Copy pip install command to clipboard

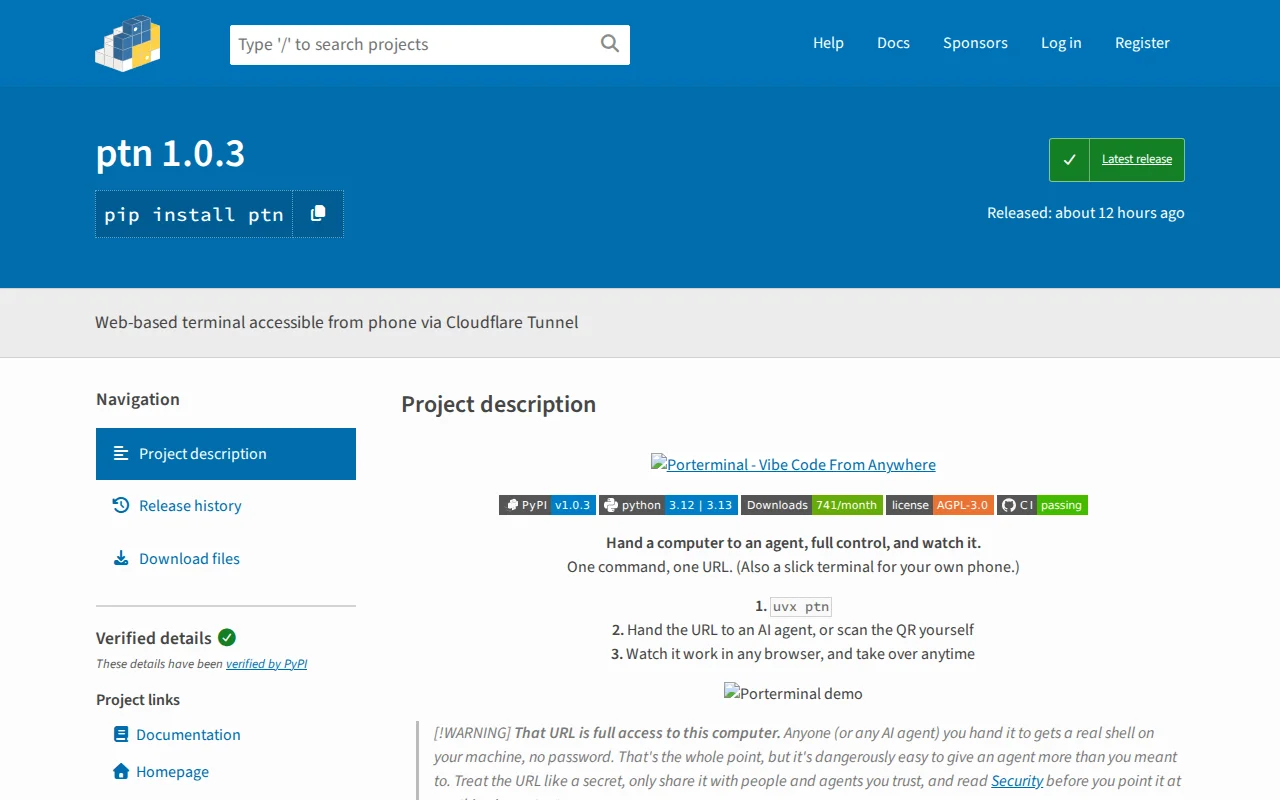coord(318,214)
